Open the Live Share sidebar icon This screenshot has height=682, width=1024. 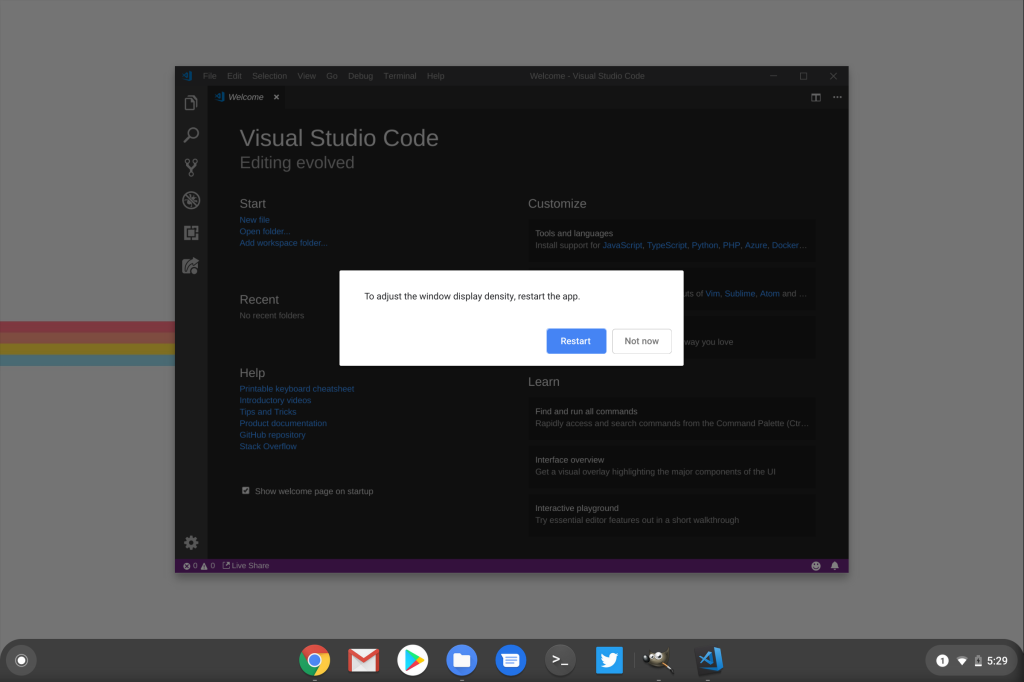coord(191,266)
